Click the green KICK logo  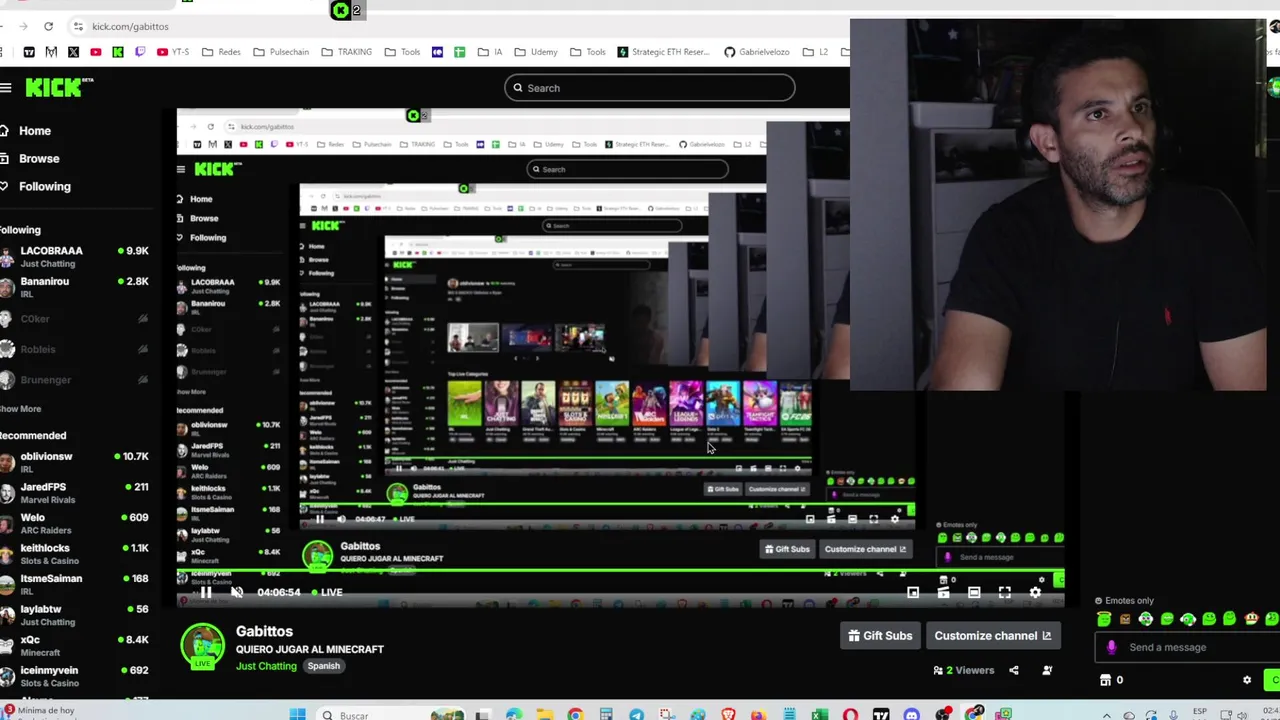(55, 88)
